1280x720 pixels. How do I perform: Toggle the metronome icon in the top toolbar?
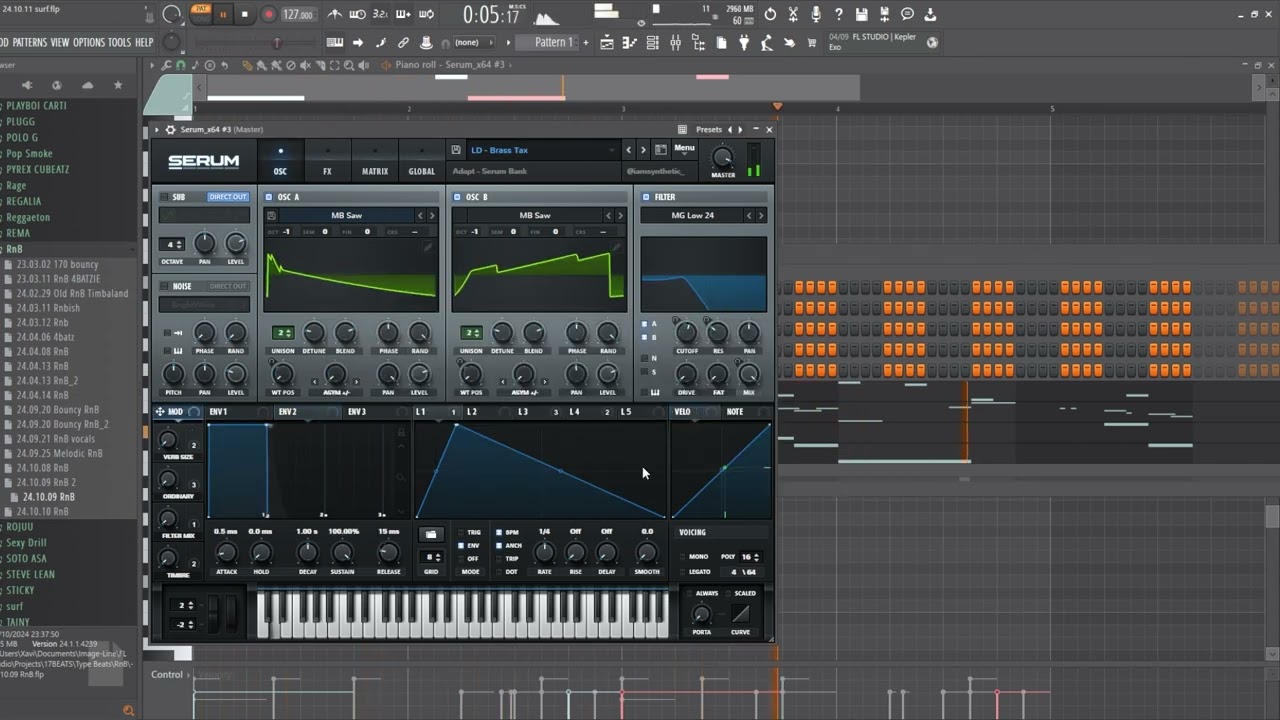335,14
